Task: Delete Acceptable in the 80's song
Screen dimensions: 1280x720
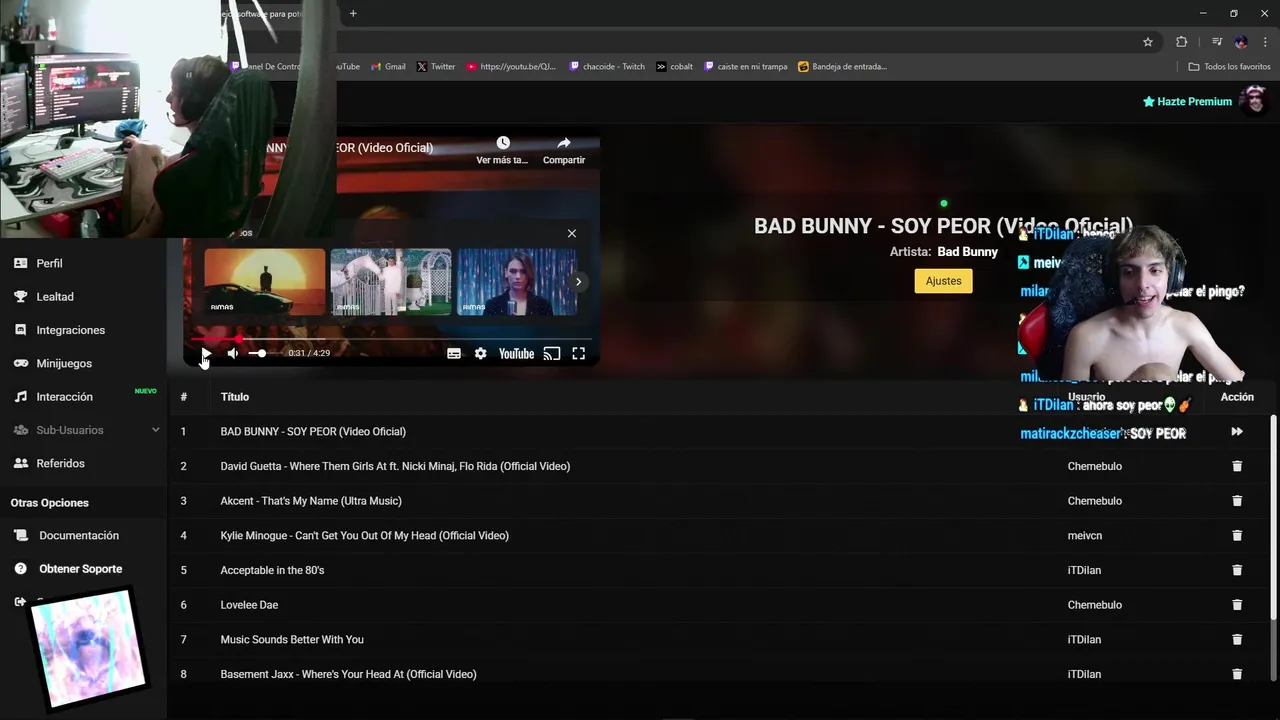Action: tap(1237, 570)
